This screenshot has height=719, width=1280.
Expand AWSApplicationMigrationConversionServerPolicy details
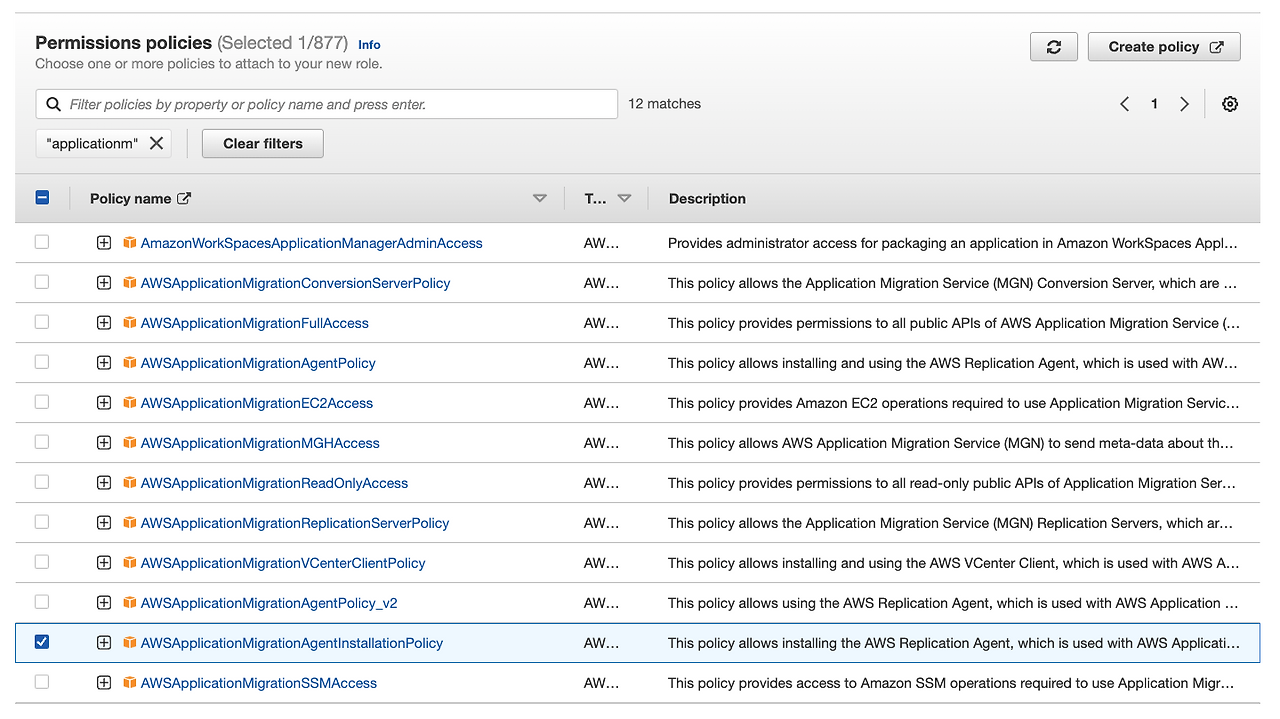(x=104, y=283)
